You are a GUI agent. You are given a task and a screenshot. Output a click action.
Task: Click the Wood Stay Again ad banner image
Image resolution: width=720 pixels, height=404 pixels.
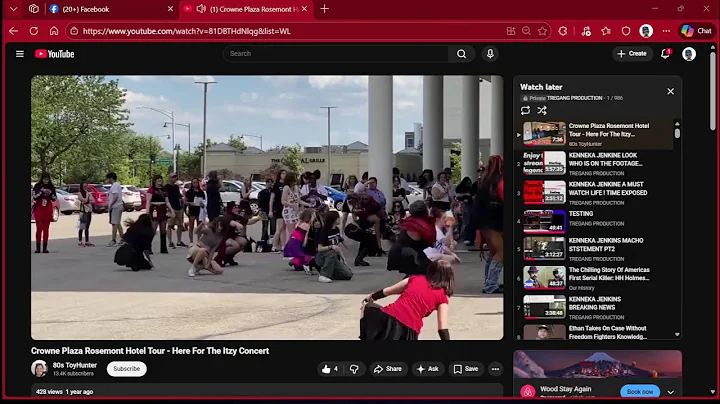597,365
